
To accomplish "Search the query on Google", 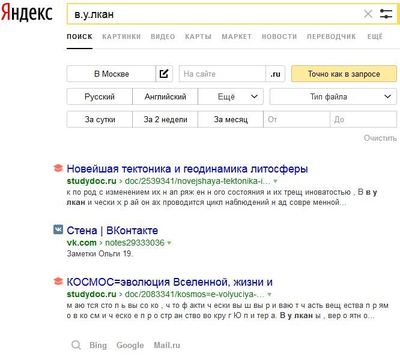I will click(130, 345).
